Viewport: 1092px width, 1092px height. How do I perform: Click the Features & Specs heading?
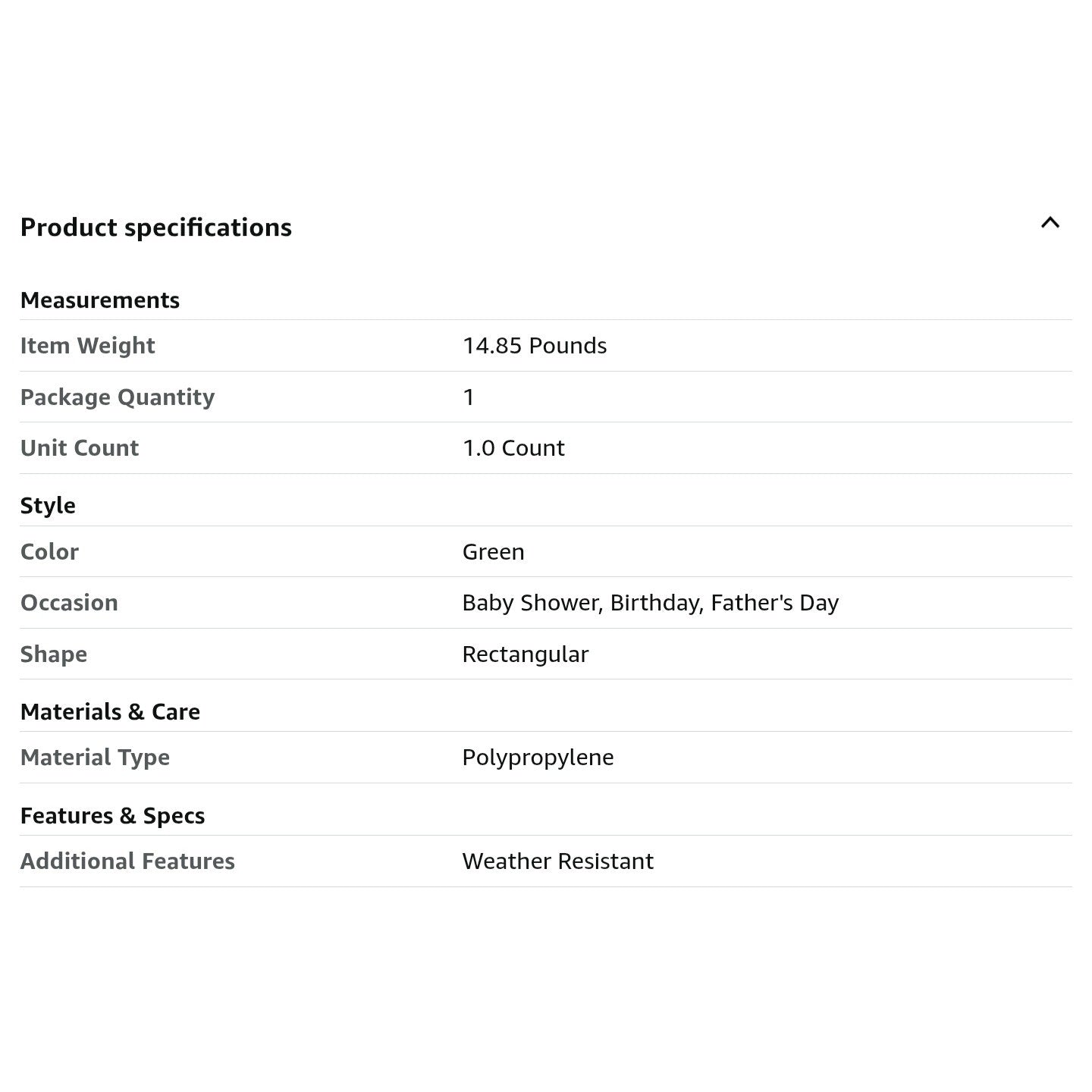112,816
